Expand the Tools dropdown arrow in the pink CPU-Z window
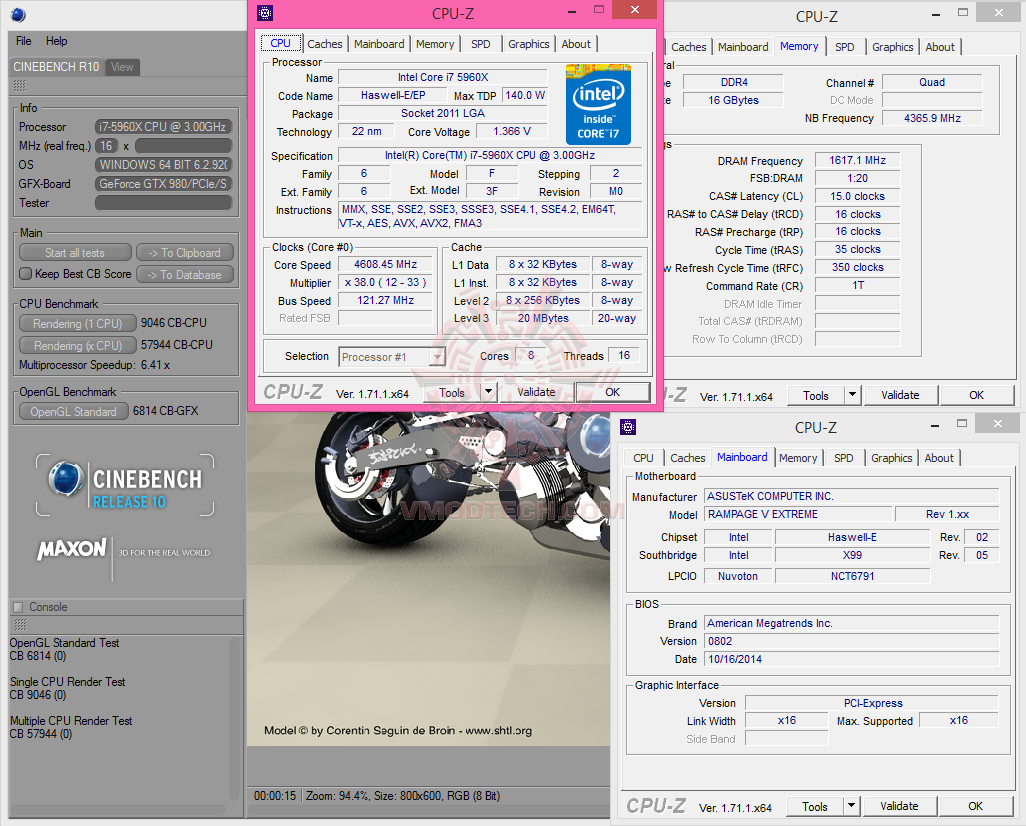The image size is (1026, 826). click(x=489, y=393)
